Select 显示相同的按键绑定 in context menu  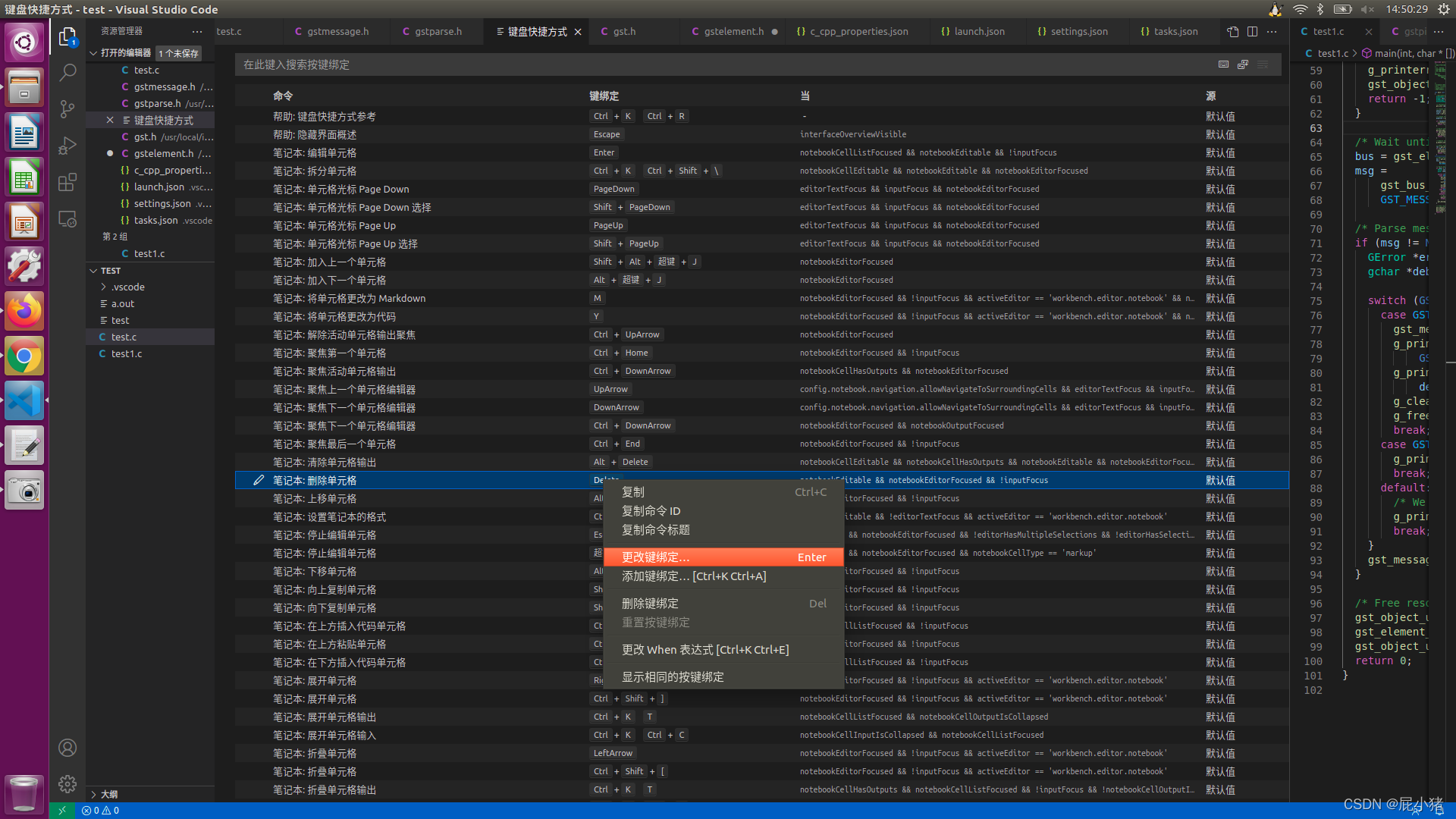(723, 677)
